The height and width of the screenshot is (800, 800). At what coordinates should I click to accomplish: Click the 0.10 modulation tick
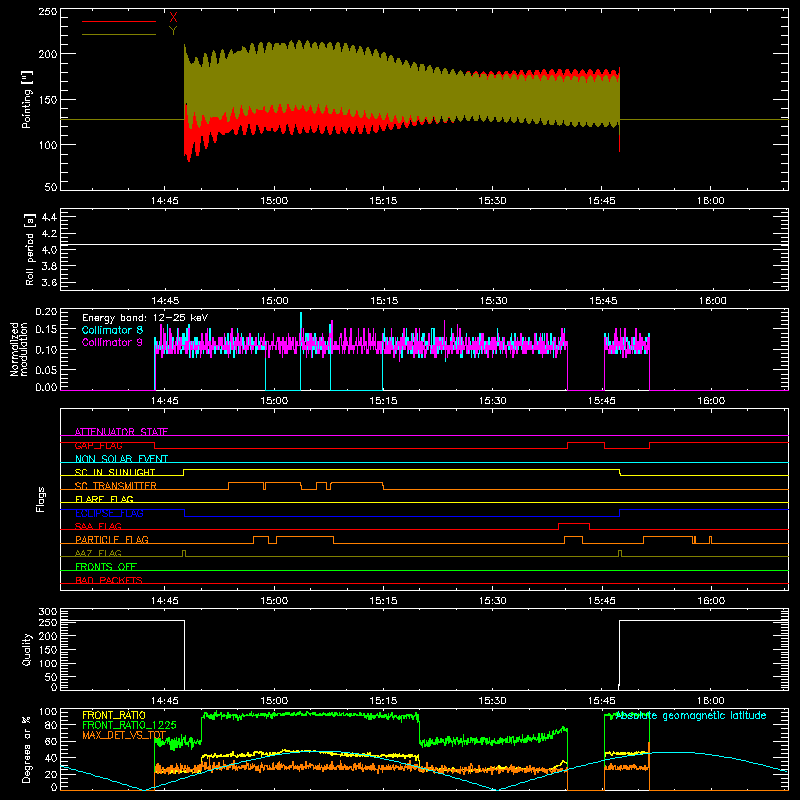point(46,349)
